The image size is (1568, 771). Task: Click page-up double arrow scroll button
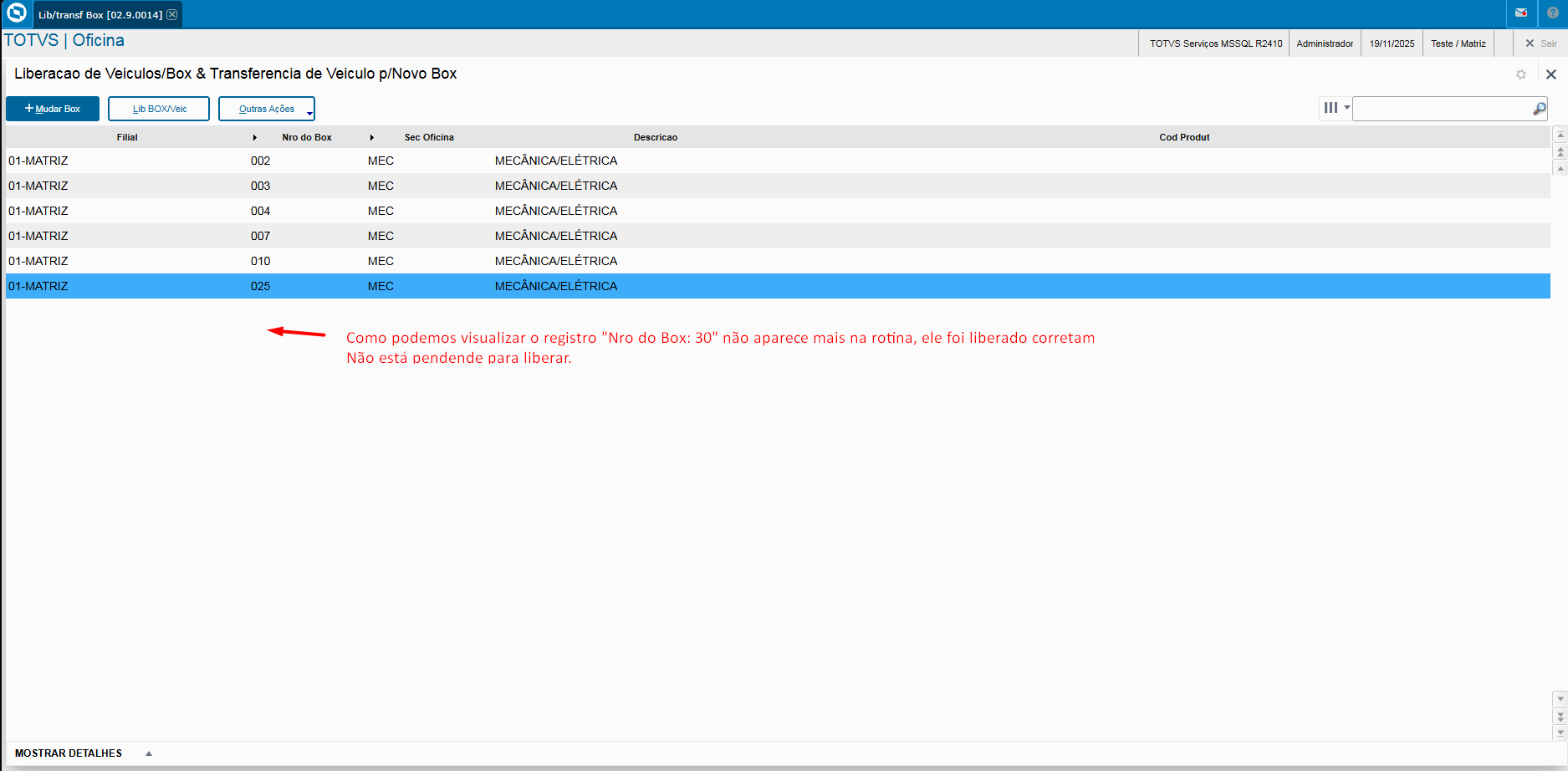[1560, 151]
